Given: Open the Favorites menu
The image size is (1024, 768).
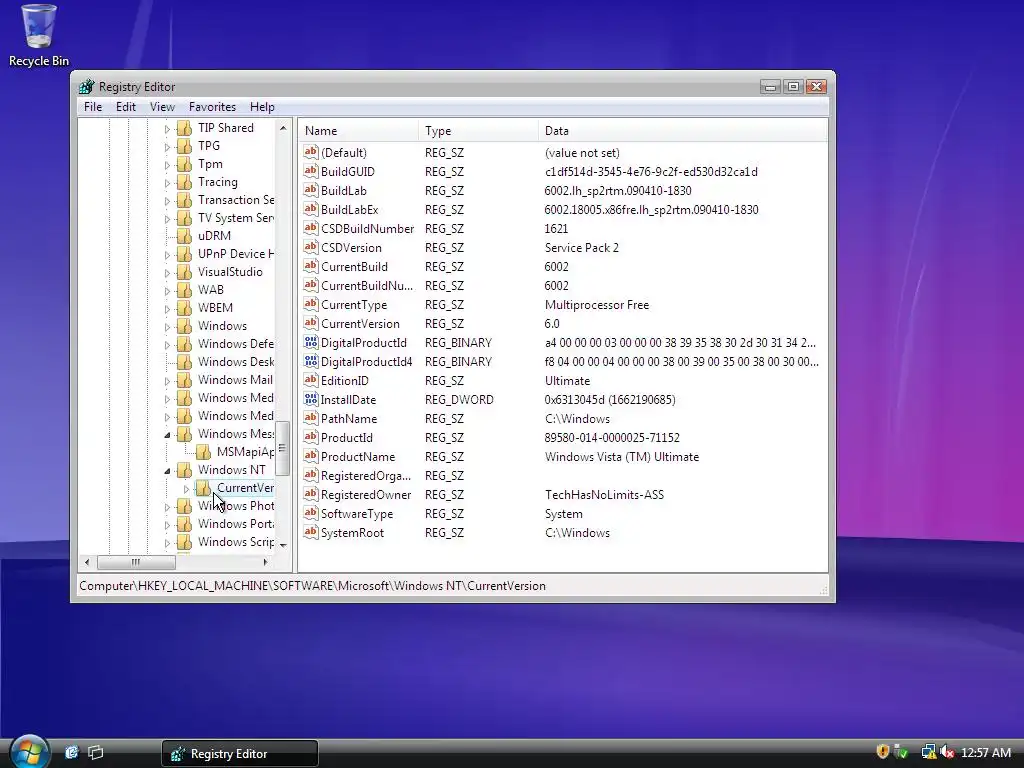Looking at the screenshot, I should (212, 106).
